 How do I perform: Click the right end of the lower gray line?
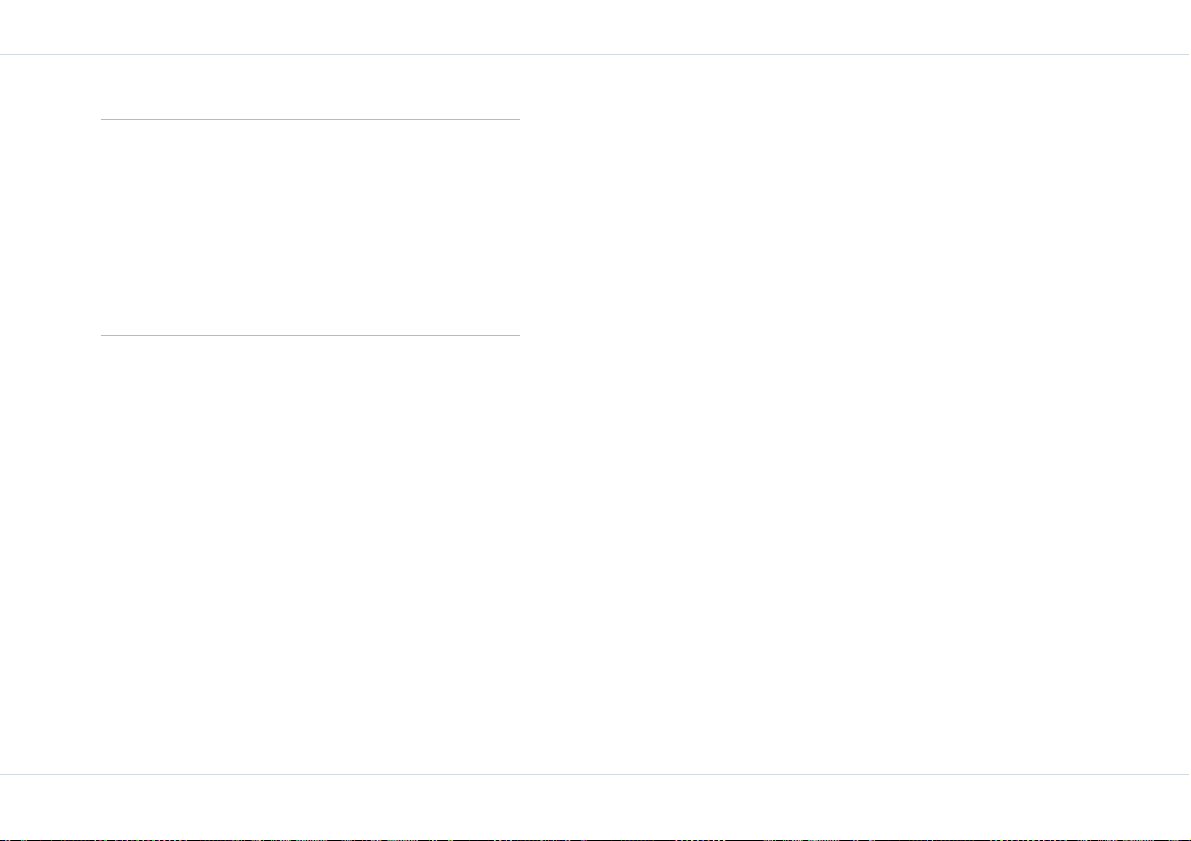click(x=518, y=335)
